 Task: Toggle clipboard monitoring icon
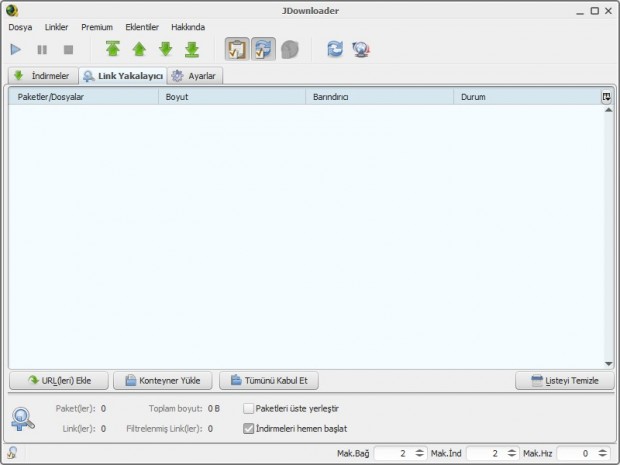[x=237, y=49]
